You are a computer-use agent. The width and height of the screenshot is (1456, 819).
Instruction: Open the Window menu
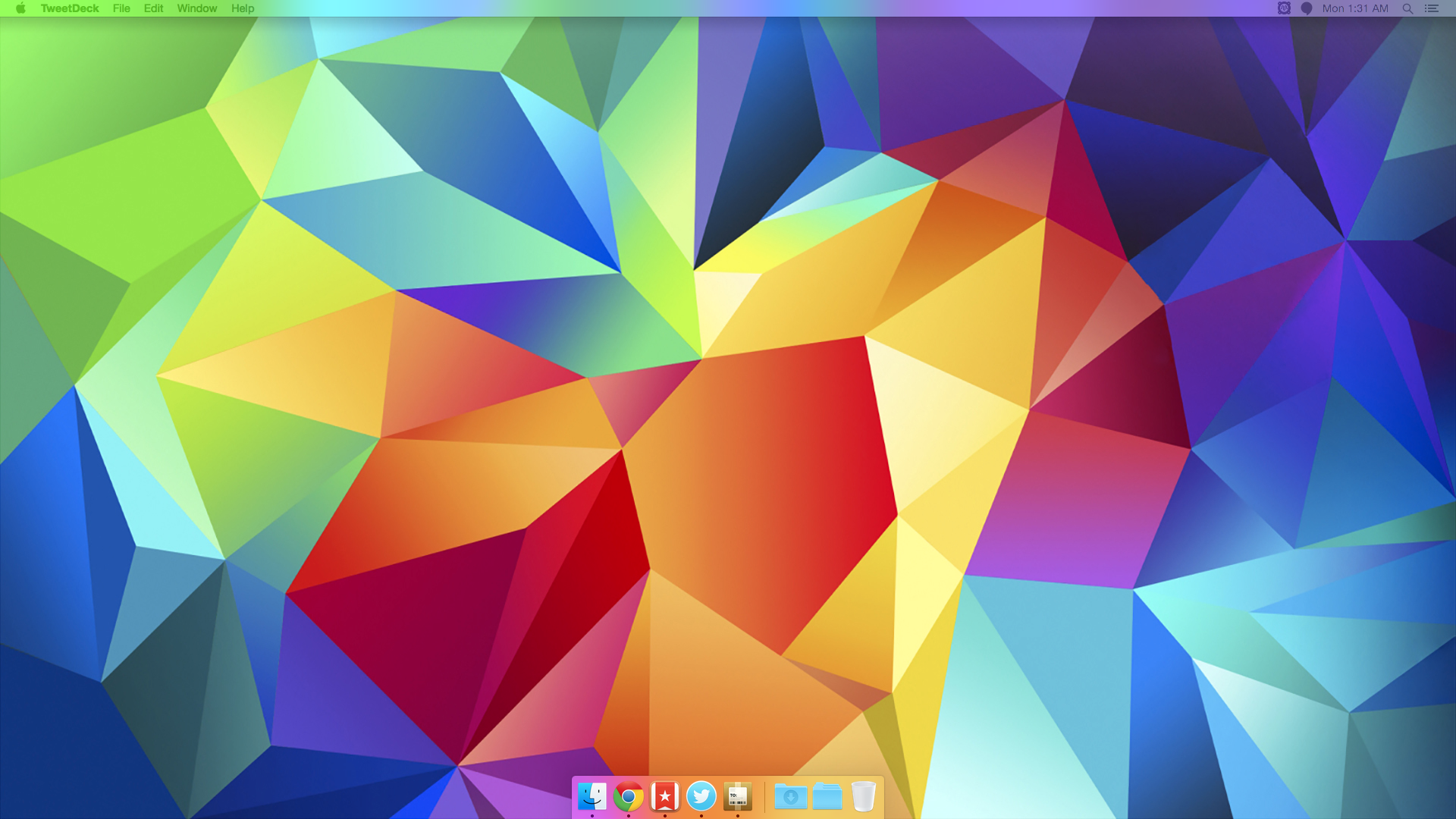click(196, 8)
